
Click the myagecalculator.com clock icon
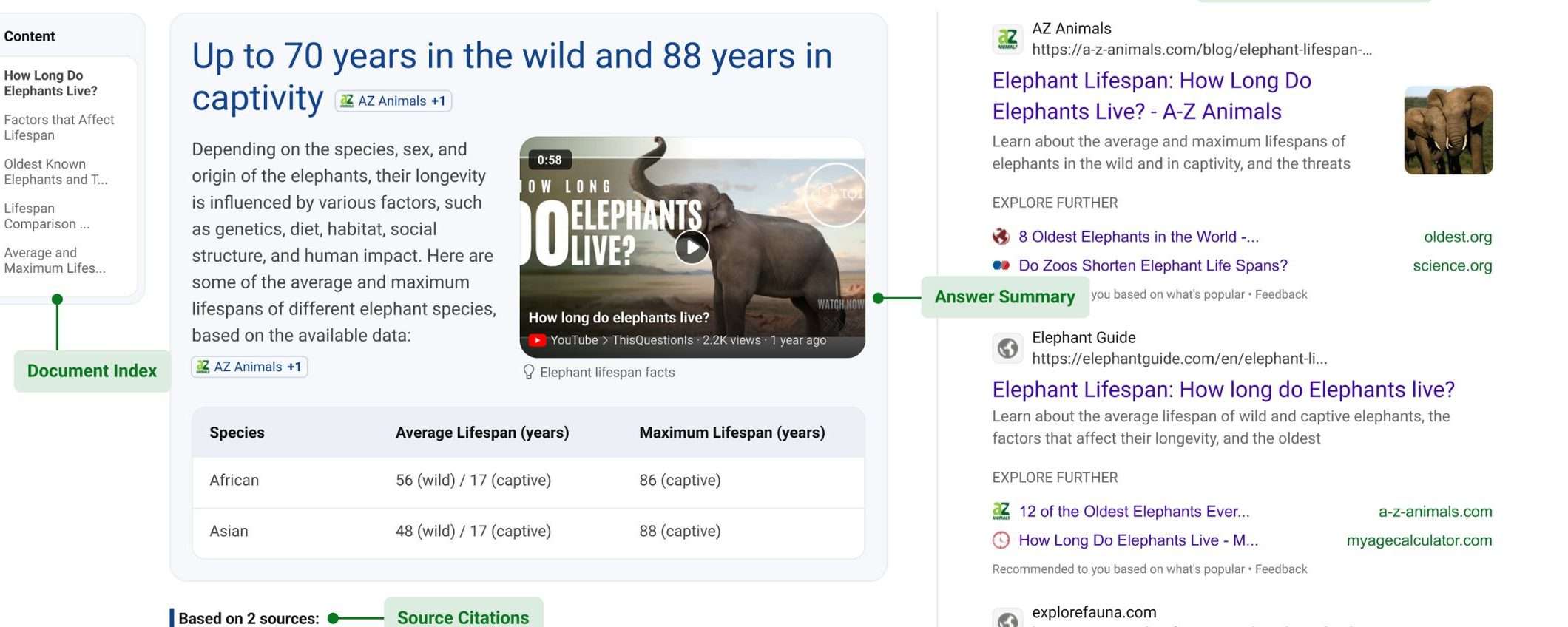pyautogui.click(x=1001, y=540)
